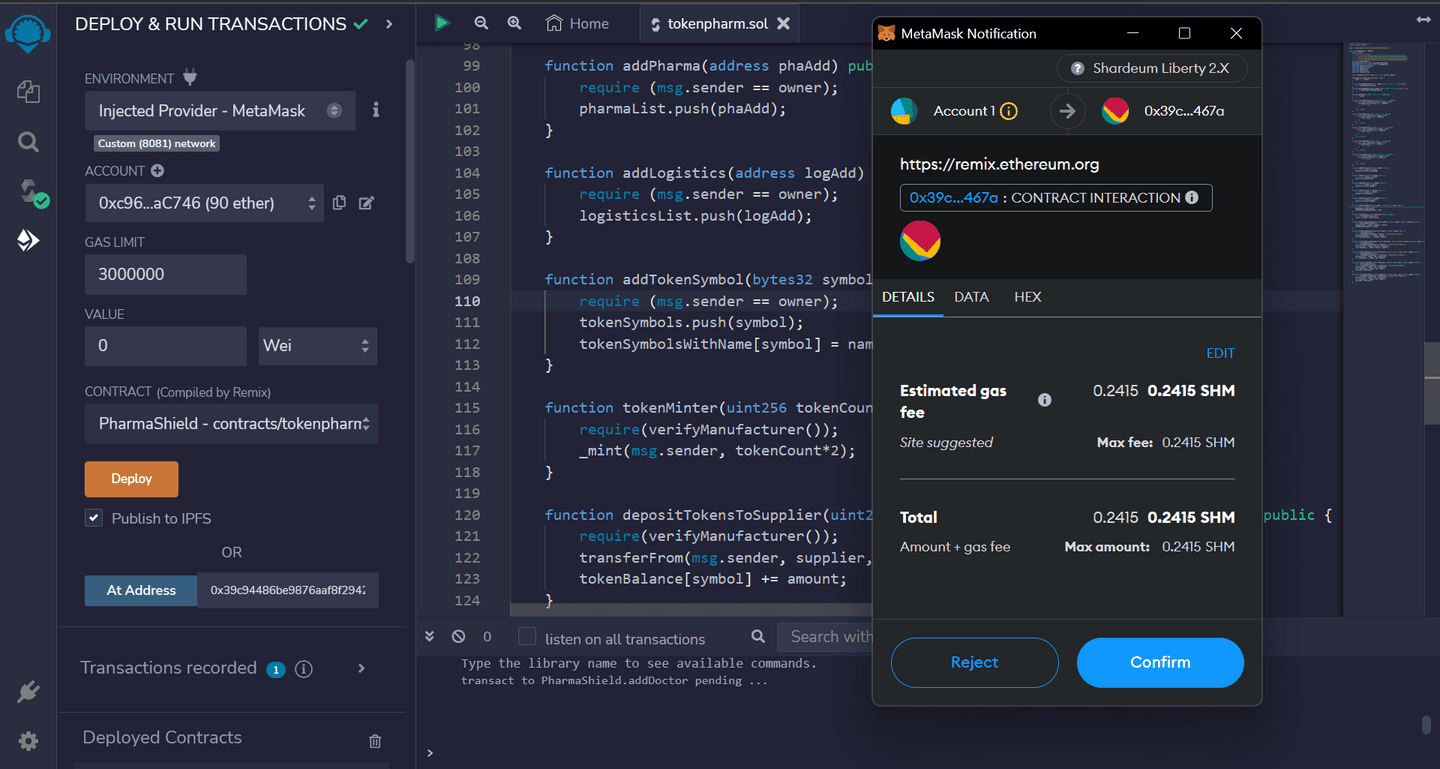Image resolution: width=1440 pixels, height=769 pixels.
Task: Open the Search in files sidebar icon
Action: tap(28, 142)
